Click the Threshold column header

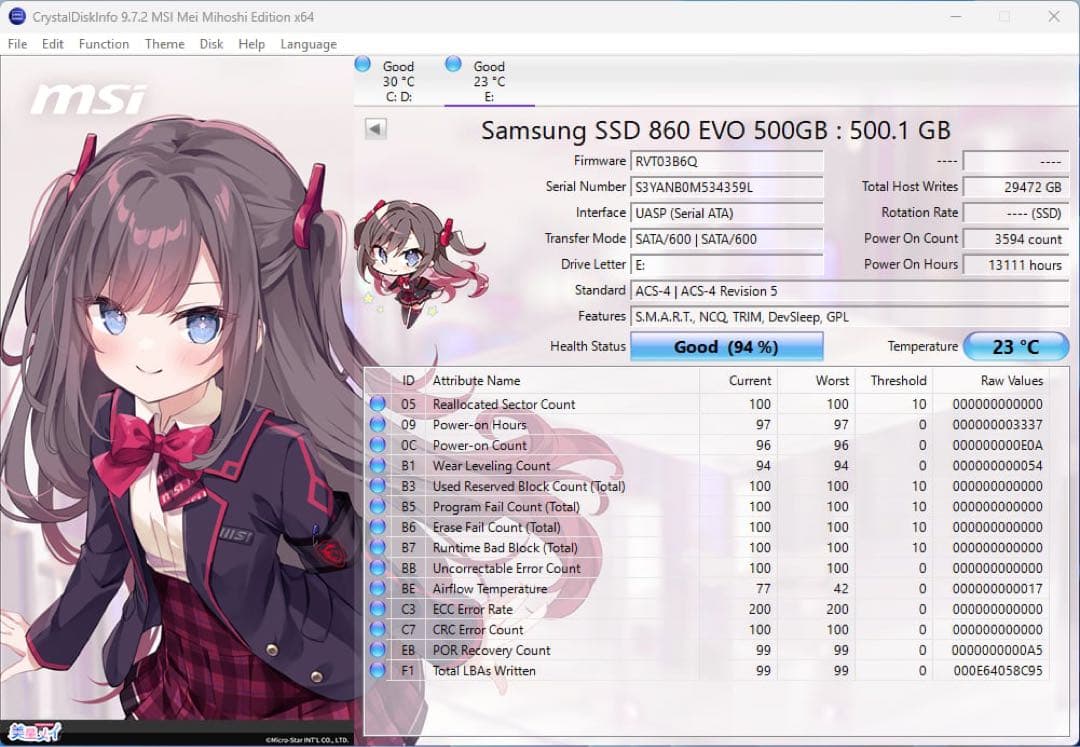click(x=898, y=381)
